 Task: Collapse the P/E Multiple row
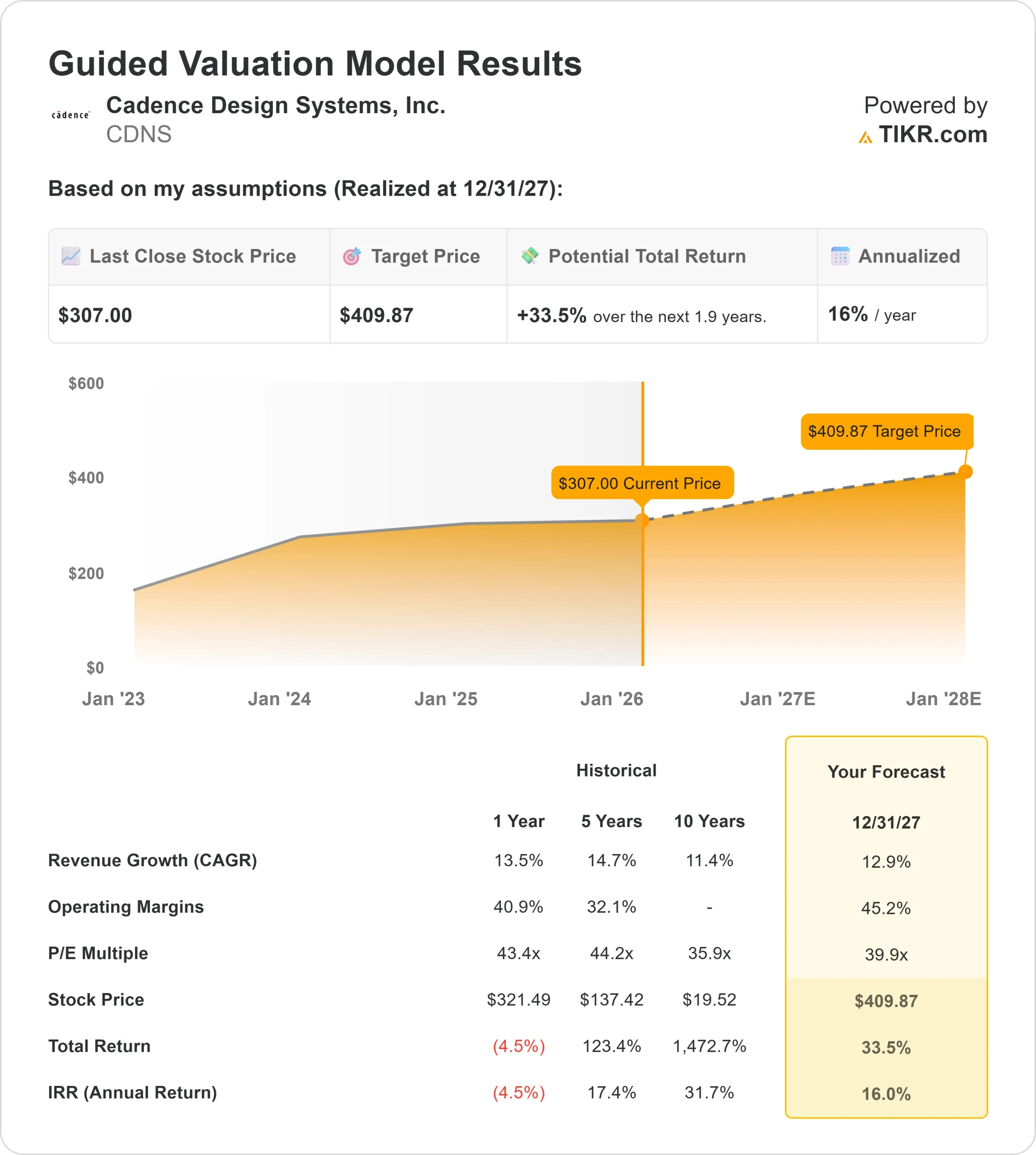pyautogui.click(x=98, y=953)
